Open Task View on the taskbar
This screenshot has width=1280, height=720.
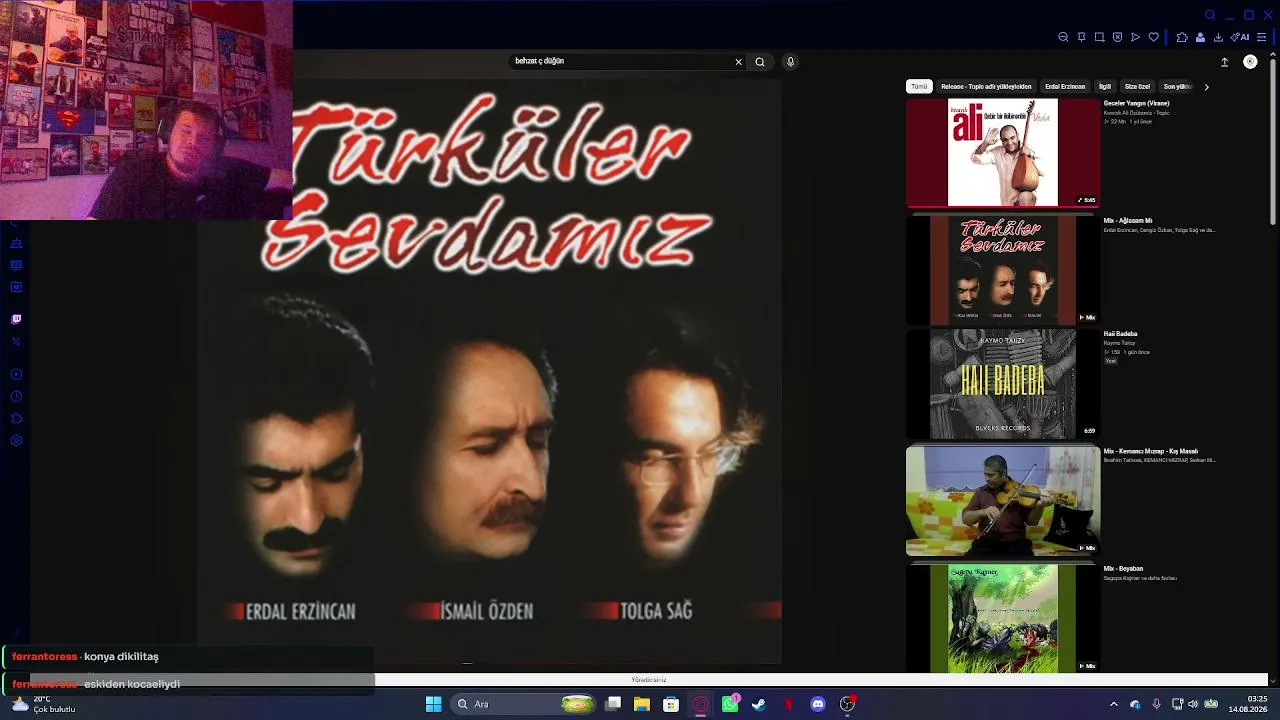tap(613, 704)
